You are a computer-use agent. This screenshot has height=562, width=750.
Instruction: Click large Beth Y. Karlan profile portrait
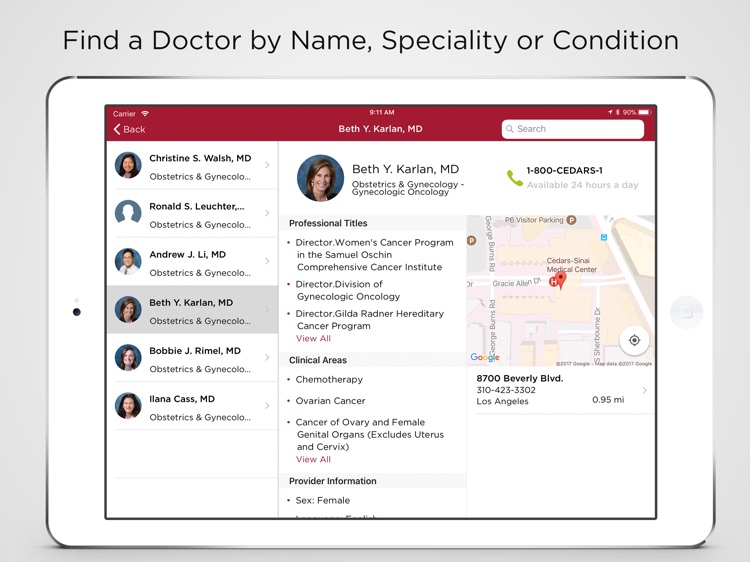320,178
